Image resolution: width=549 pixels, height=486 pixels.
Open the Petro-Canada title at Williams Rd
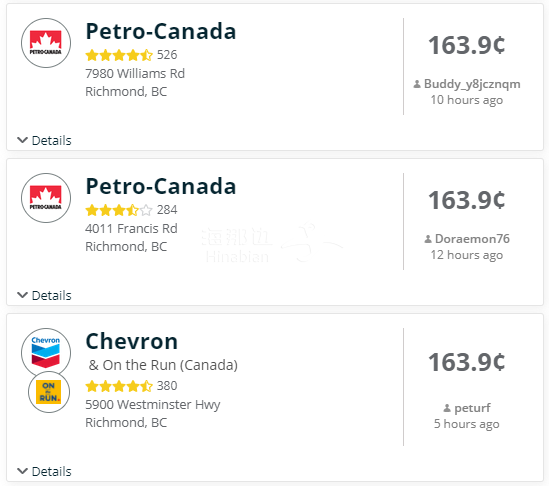point(161,31)
